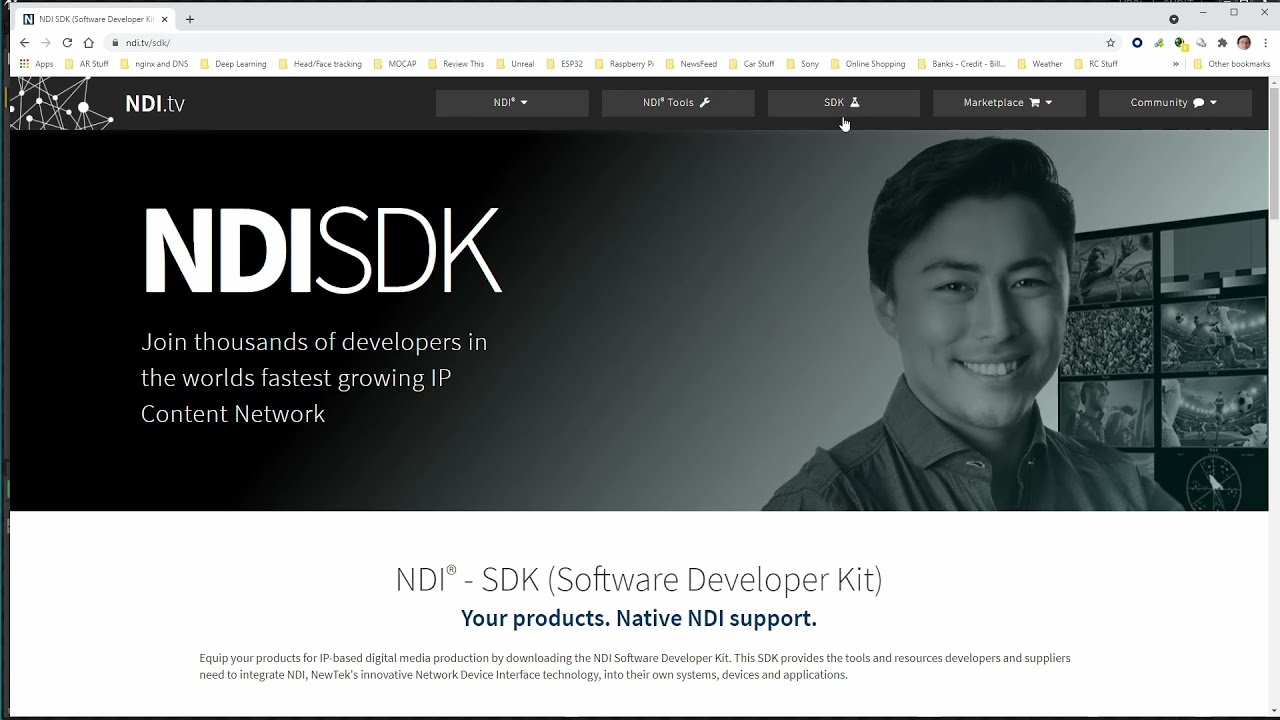Open the Review This bookmark folder
Image resolution: width=1280 pixels, height=720 pixels.
[456, 64]
